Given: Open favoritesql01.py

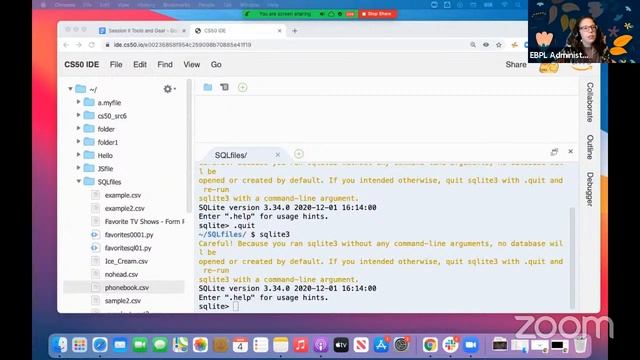Looking at the screenshot, I should click(x=128, y=248).
